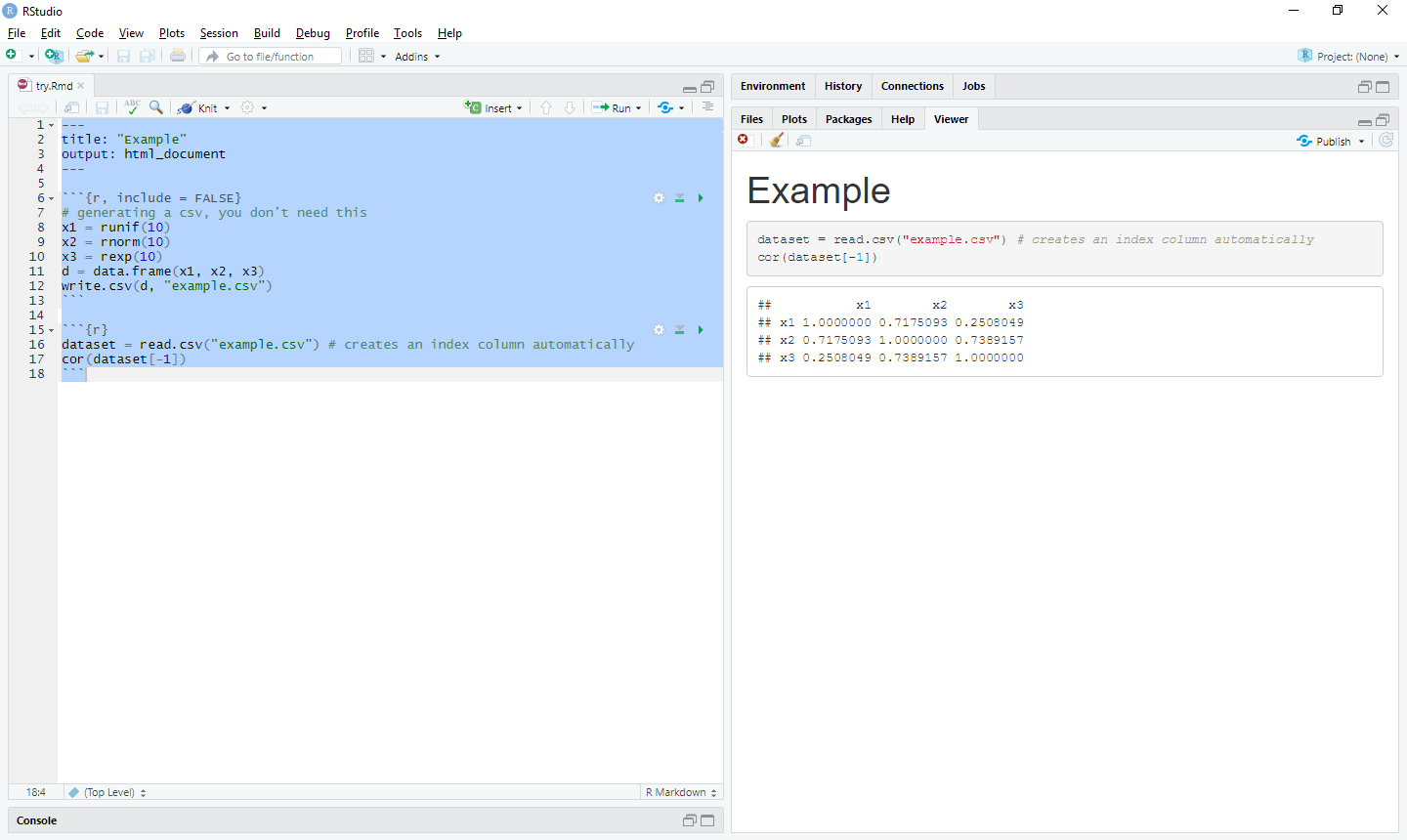Switch to the Environment tab
1407x840 pixels.
pyautogui.click(x=773, y=86)
